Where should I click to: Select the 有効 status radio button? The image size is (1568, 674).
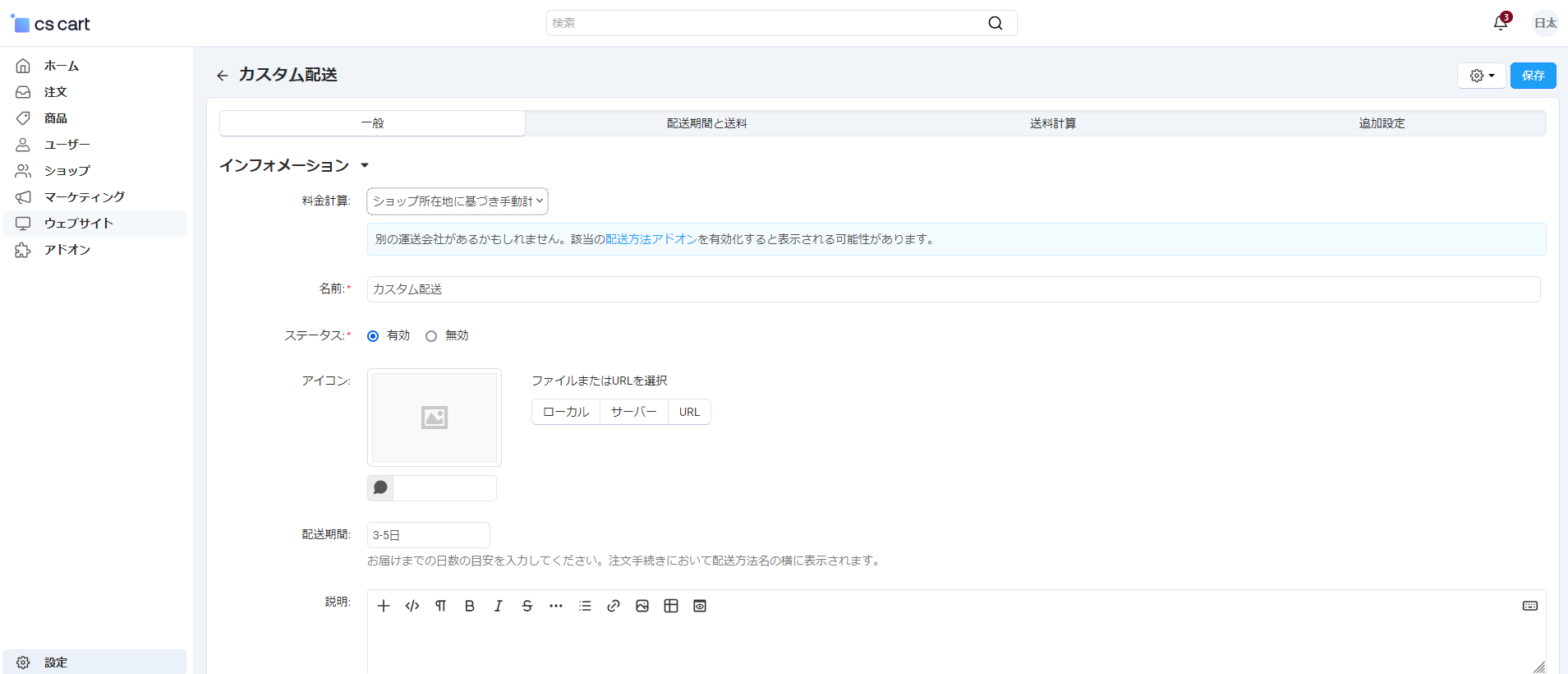coord(373,336)
